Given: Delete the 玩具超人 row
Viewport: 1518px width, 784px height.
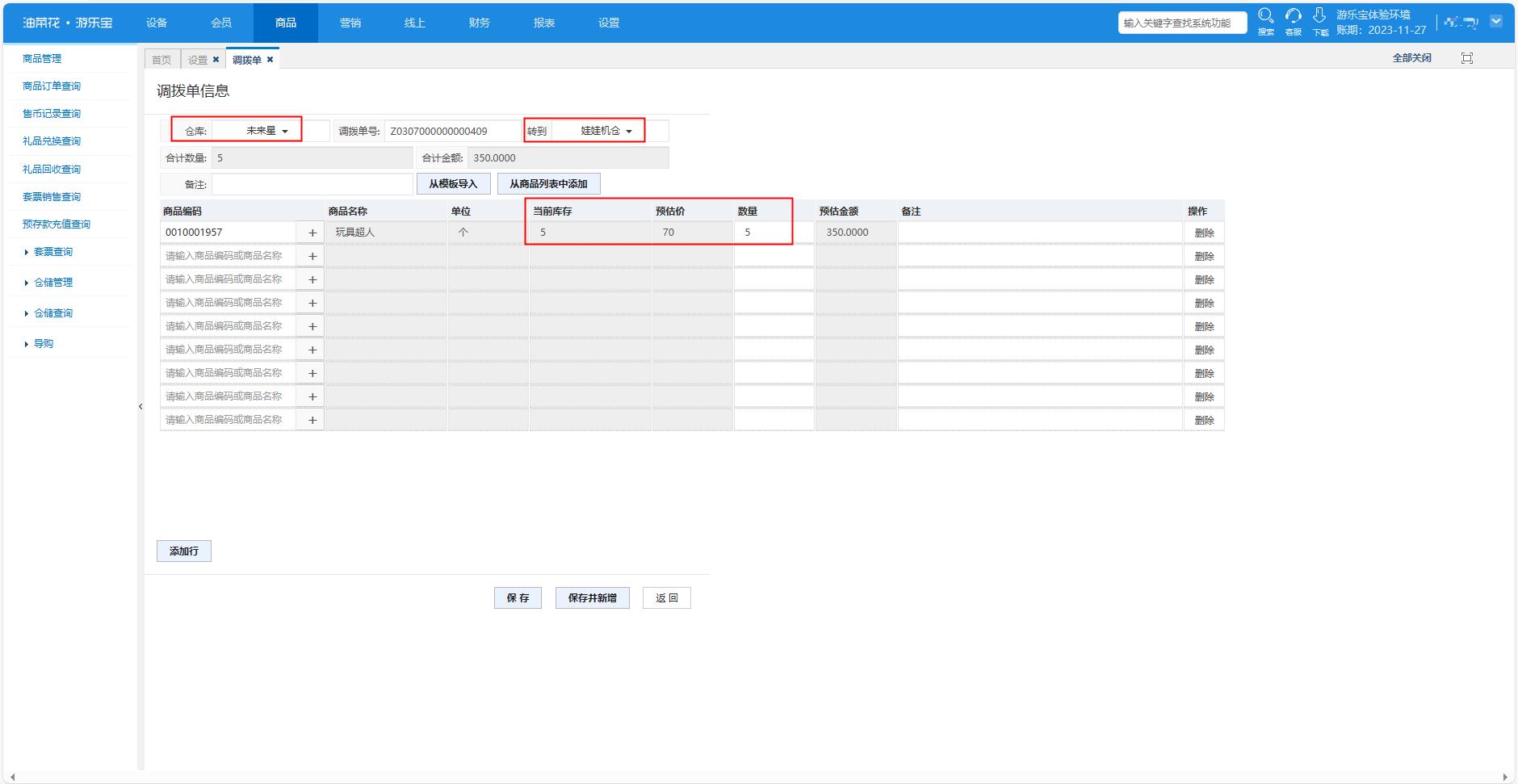Looking at the screenshot, I should coord(1204,233).
